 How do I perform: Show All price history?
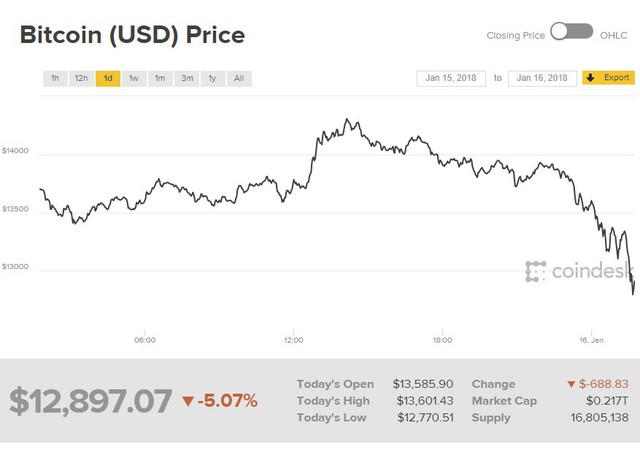tap(238, 78)
